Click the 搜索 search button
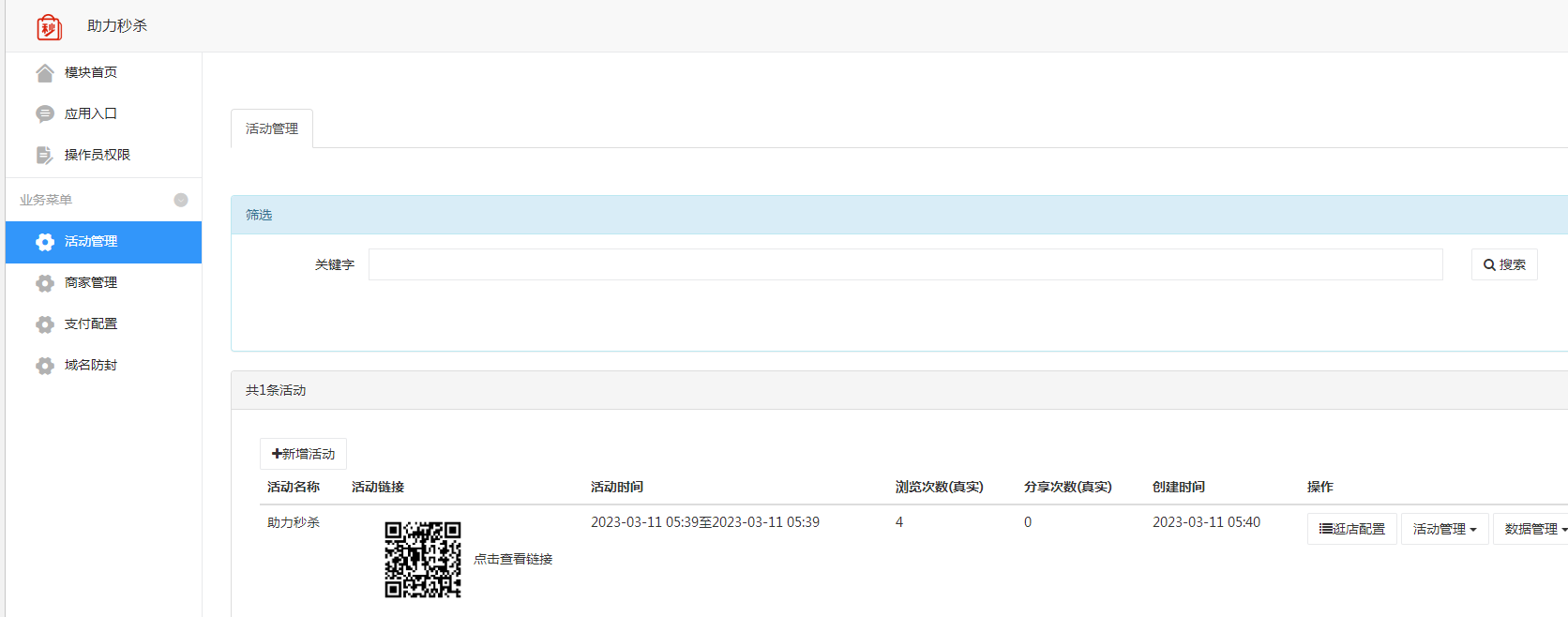Image resolution: width=1568 pixels, height=617 pixels. click(1504, 265)
